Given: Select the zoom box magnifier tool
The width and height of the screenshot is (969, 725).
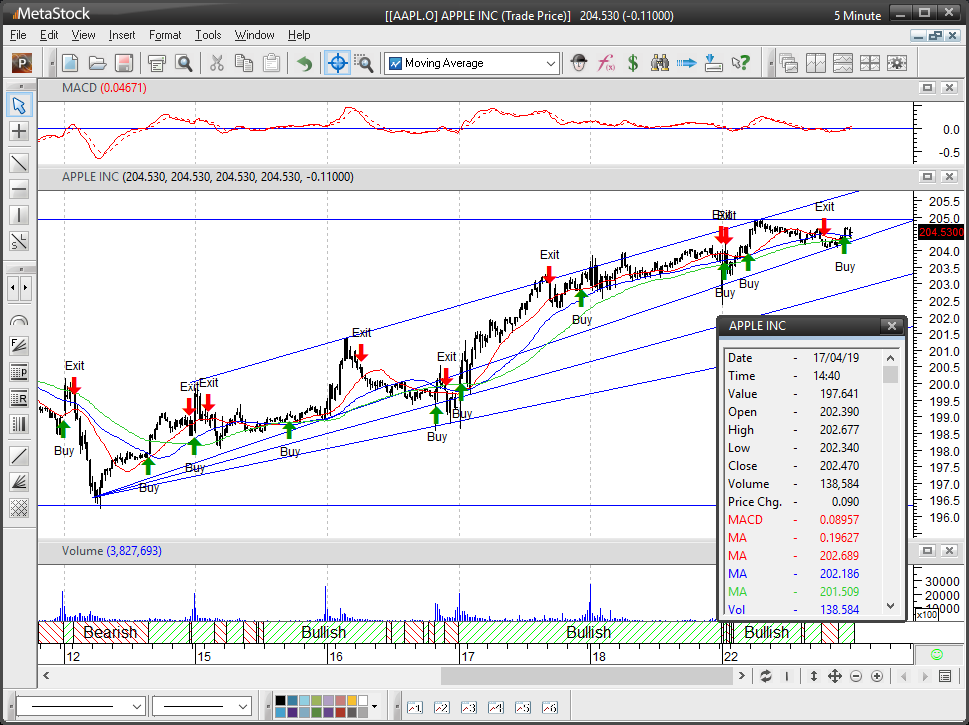Looking at the screenshot, I should (364, 63).
